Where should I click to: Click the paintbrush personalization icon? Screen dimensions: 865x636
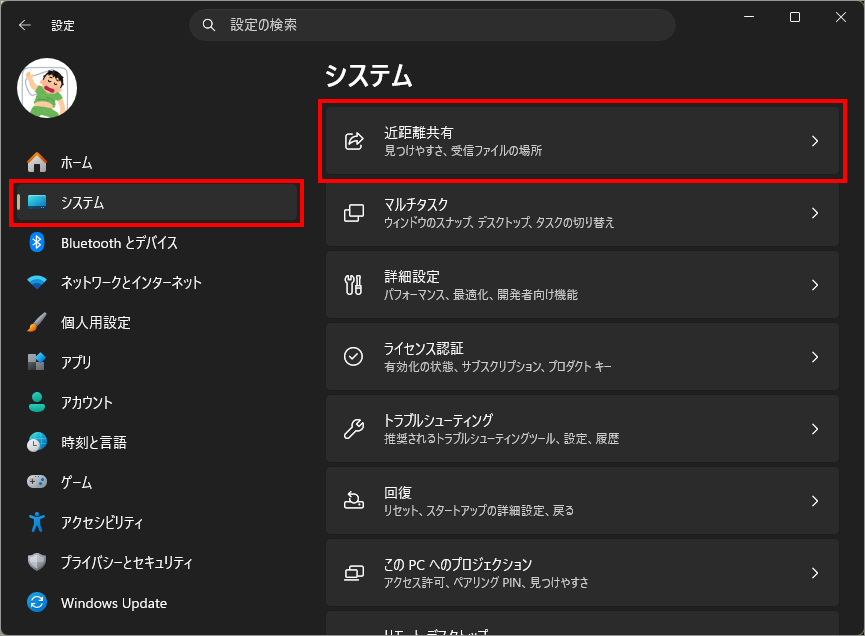pos(37,322)
